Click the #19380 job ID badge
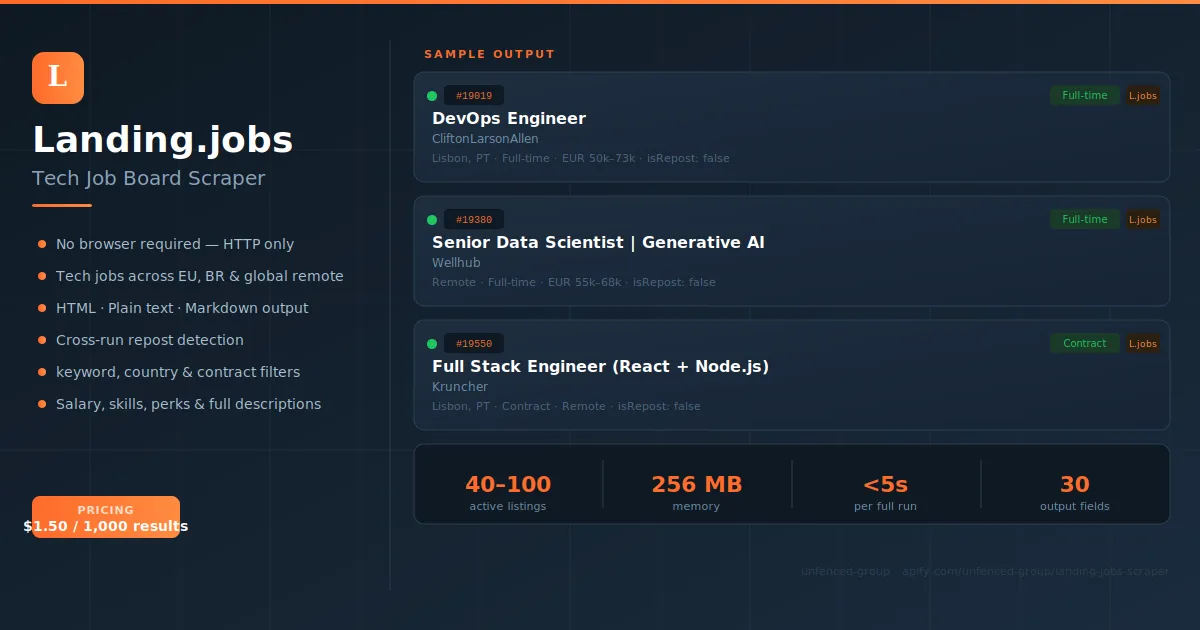Screen dimensions: 1200x630 coord(475,219)
